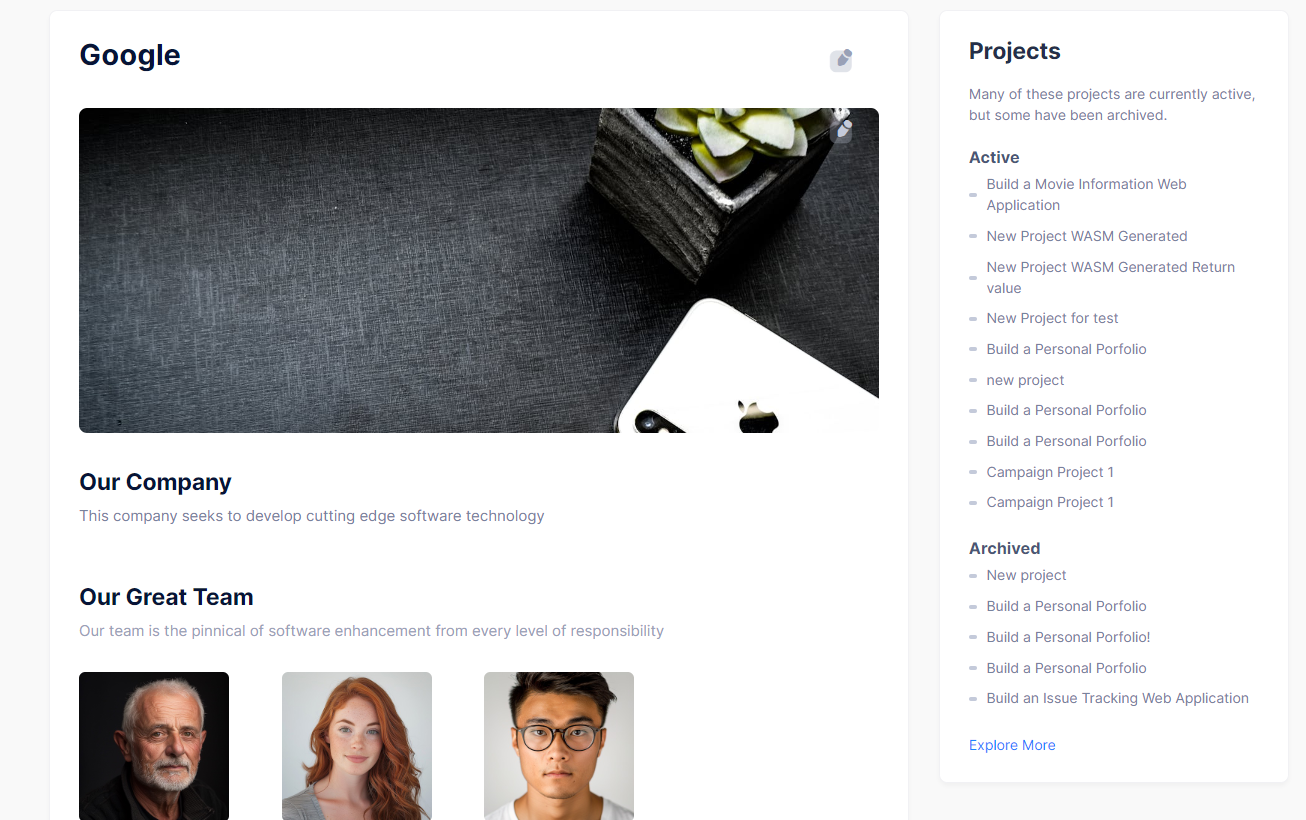The height and width of the screenshot is (820, 1306).
Task: Click the 'Our Company' heading
Action: tap(155, 482)
